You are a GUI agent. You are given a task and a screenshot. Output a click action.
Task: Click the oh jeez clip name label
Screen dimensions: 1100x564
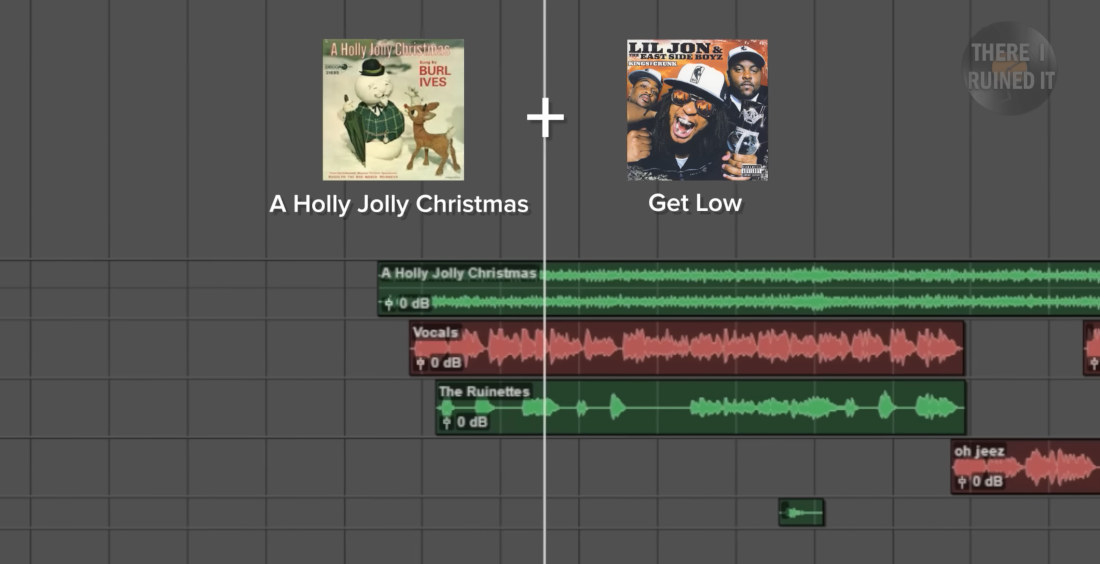[x=979, y=451]
